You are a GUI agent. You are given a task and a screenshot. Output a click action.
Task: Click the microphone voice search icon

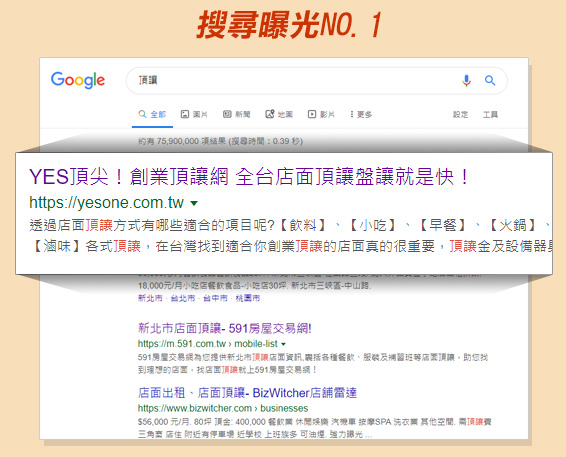(466, 80)
